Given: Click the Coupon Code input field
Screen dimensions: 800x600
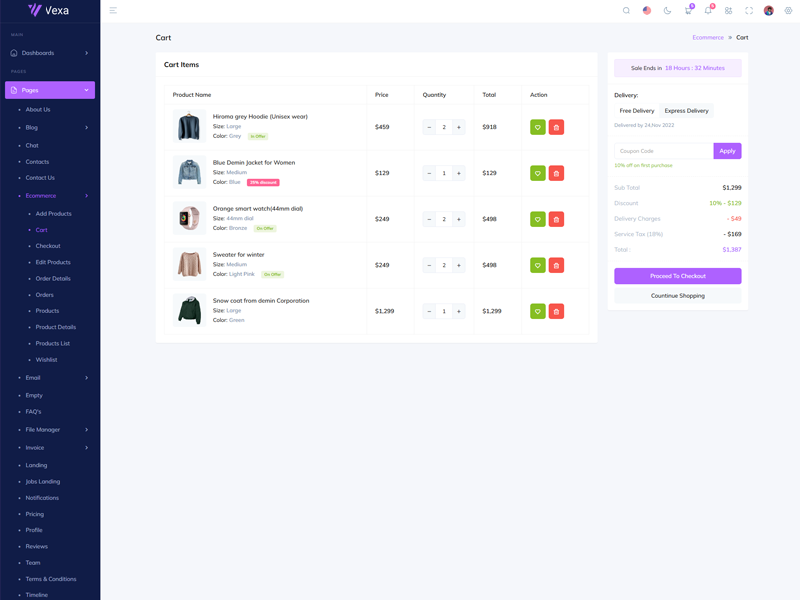Looking at the screenshot, I should 663,151.
